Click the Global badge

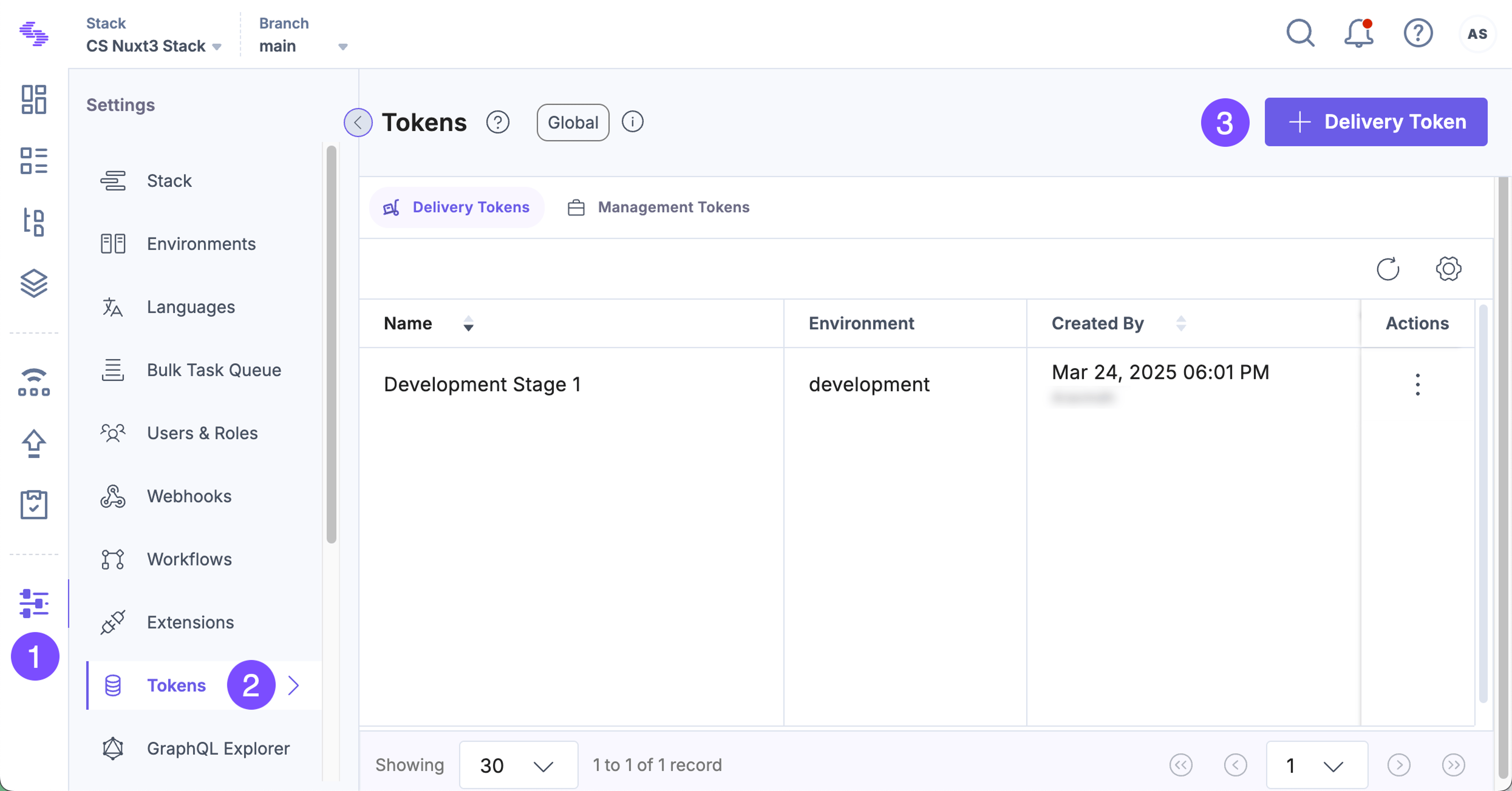point(573,123)
